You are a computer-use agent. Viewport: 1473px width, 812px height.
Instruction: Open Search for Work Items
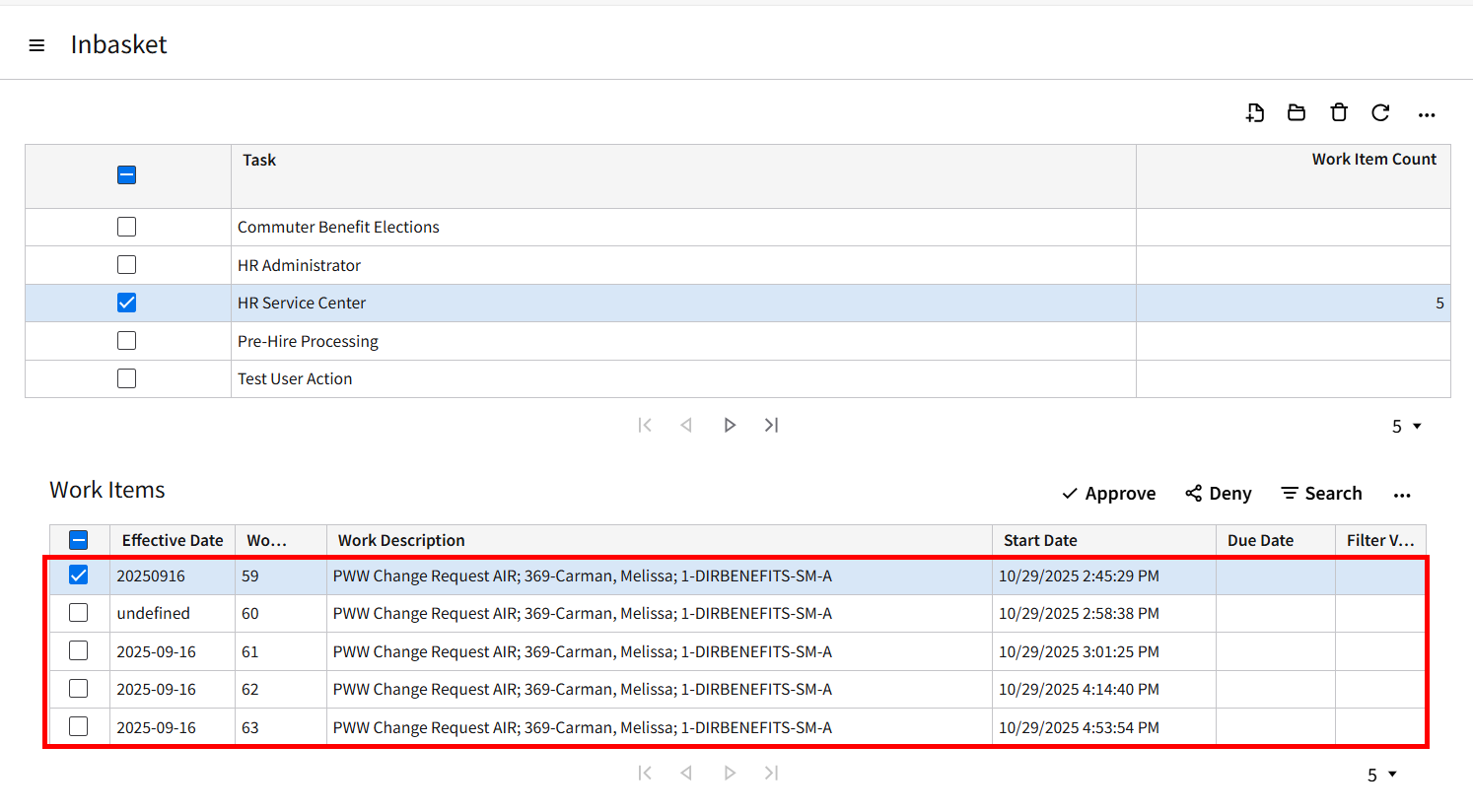pos(1321,494)
